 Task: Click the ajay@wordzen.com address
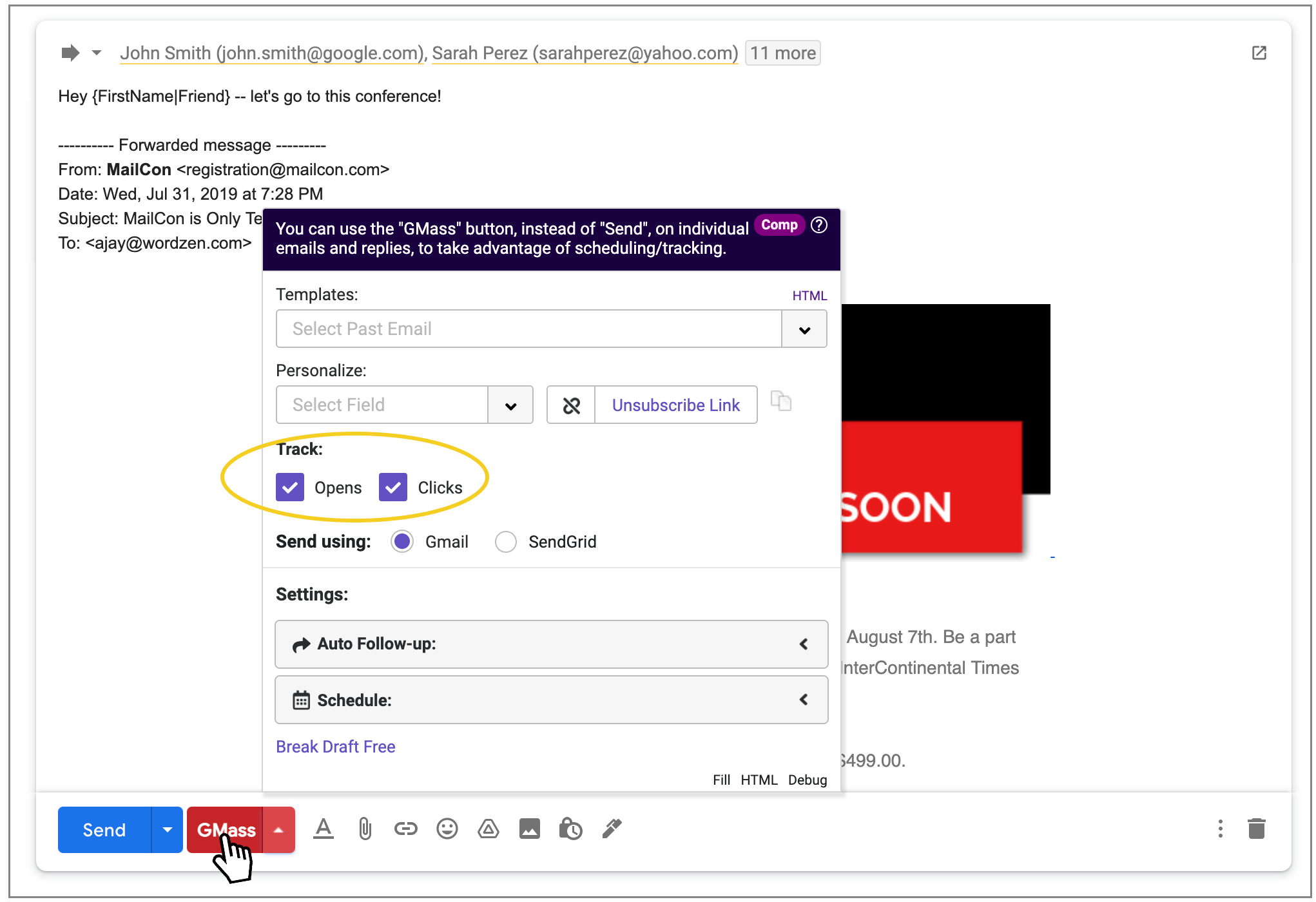(x=169, y=243)
